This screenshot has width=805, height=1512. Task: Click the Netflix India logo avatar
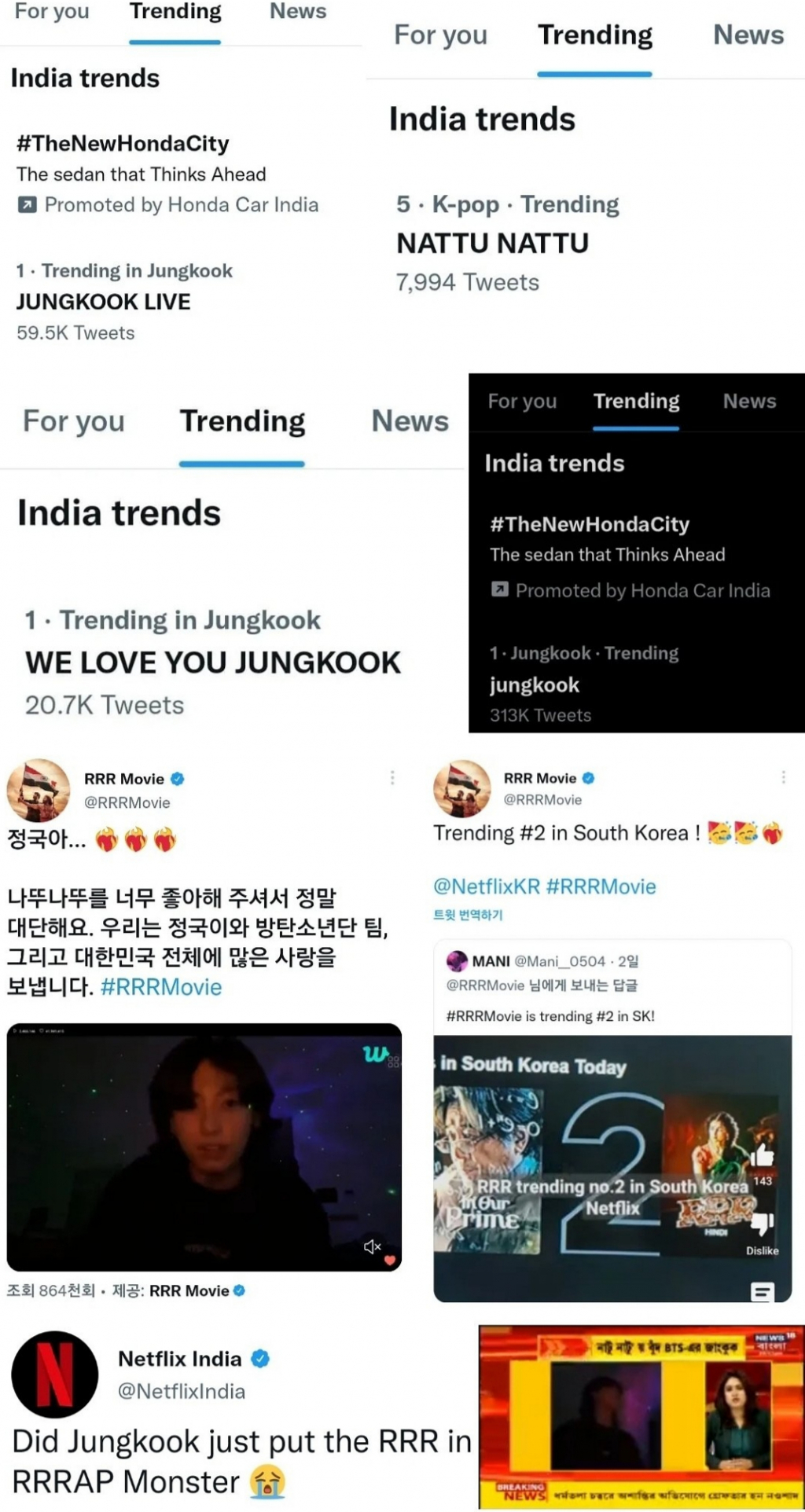point(55,1374)
